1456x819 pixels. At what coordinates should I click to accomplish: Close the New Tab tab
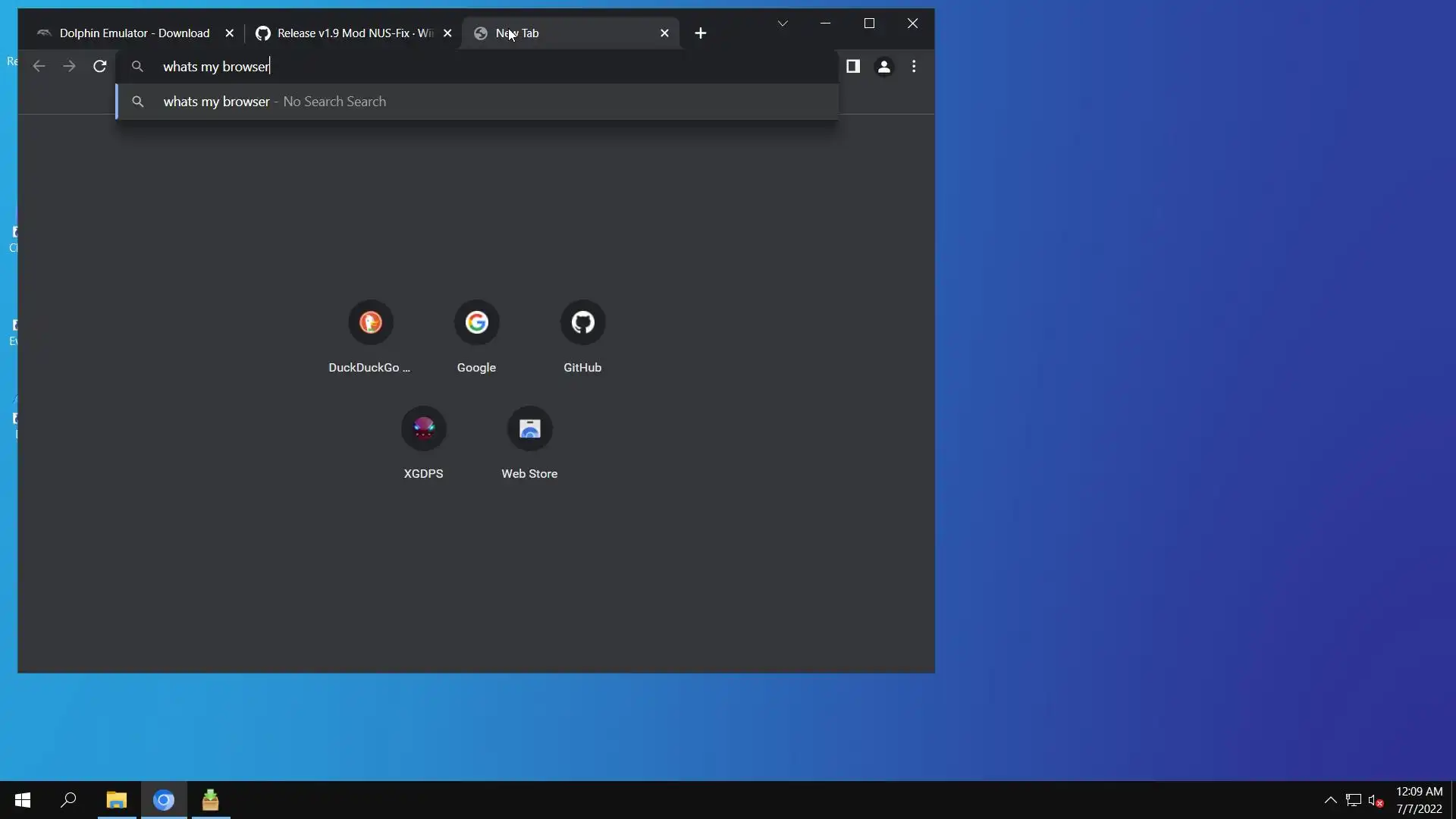(664, 33)
